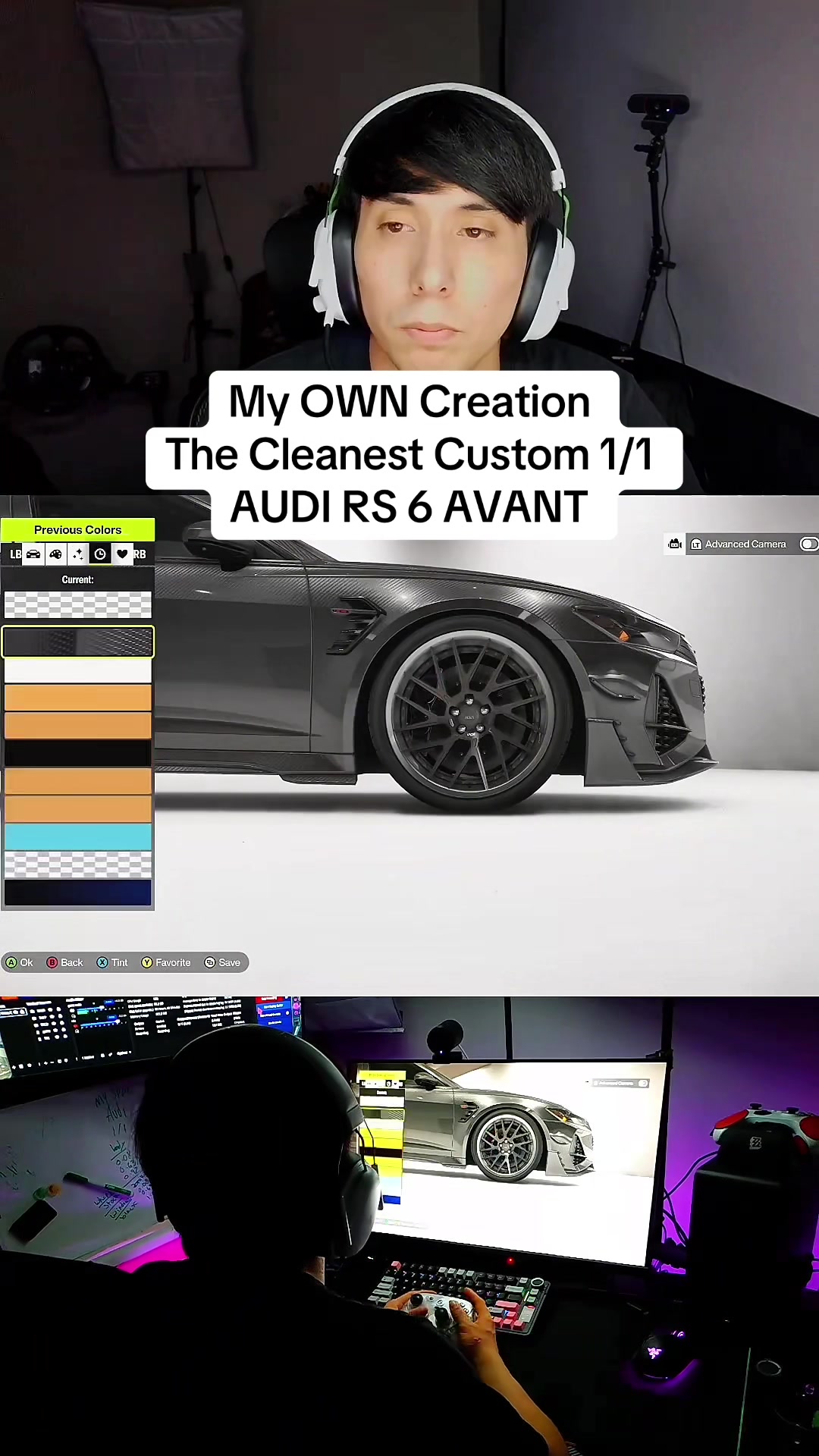Click the camera icon near Advanced Camera
Viewport: 819px width, 1456px height.
tap(675, 544)
